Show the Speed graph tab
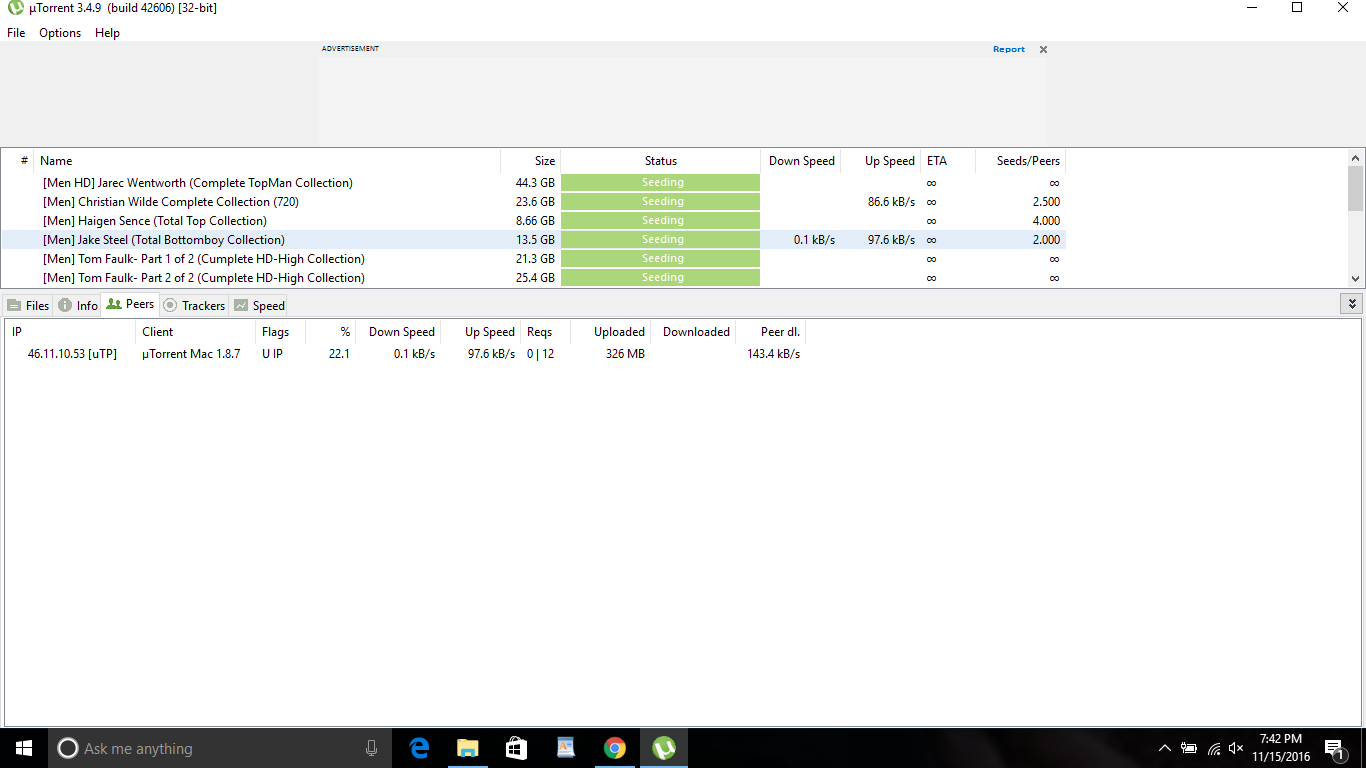Viewport: 1366px width, 768px height. click(x=259, y=305)
